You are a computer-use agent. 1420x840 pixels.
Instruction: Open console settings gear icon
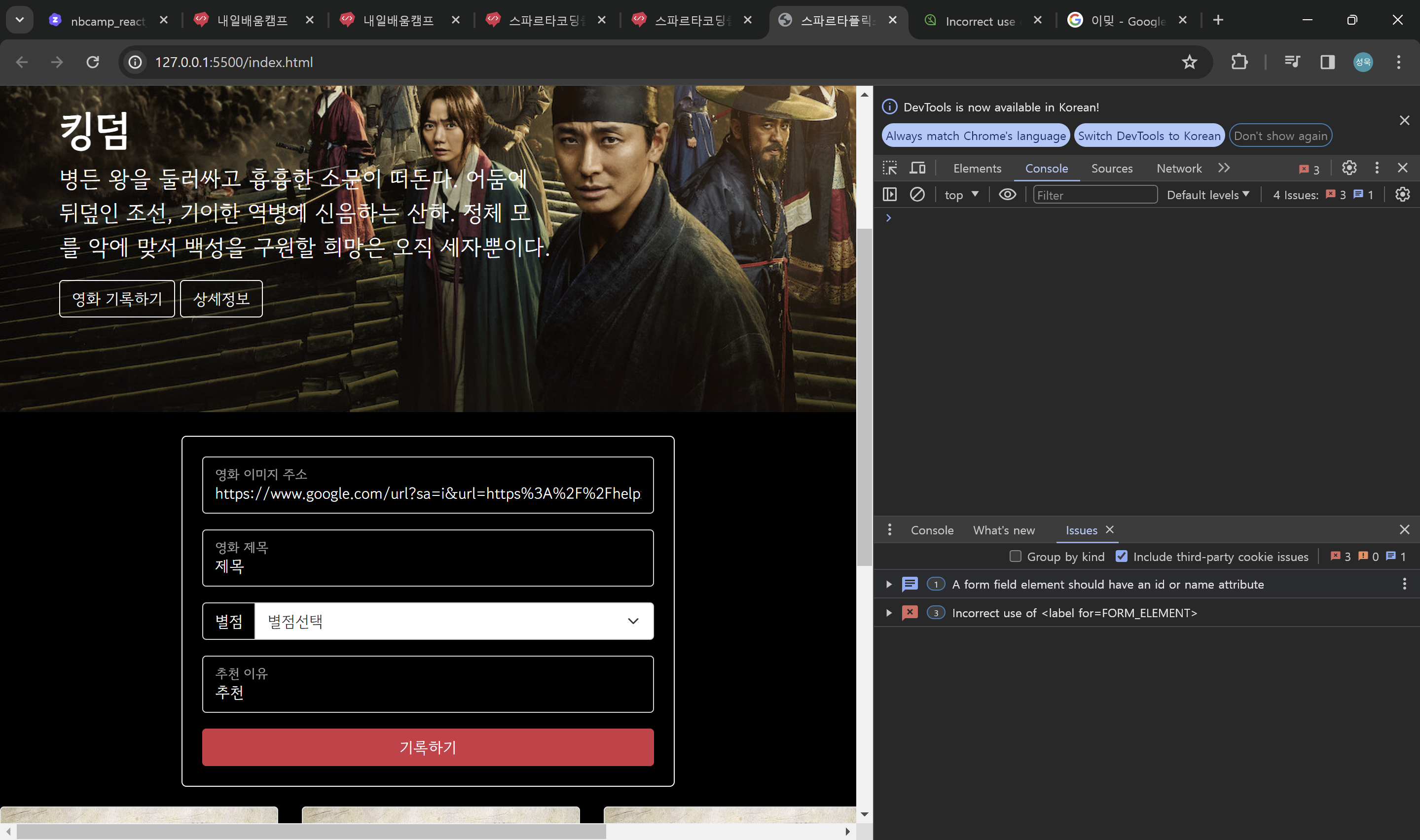tap(1402, 195)
